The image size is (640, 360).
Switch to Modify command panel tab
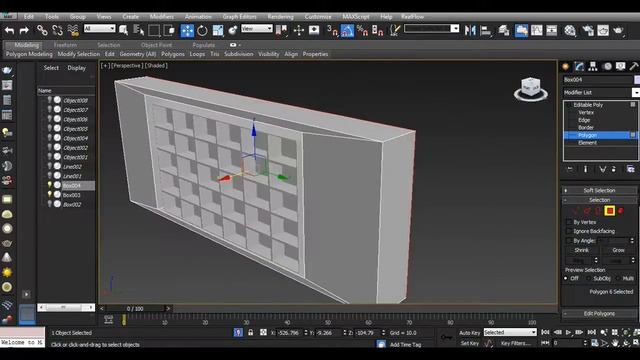[579, 66]
